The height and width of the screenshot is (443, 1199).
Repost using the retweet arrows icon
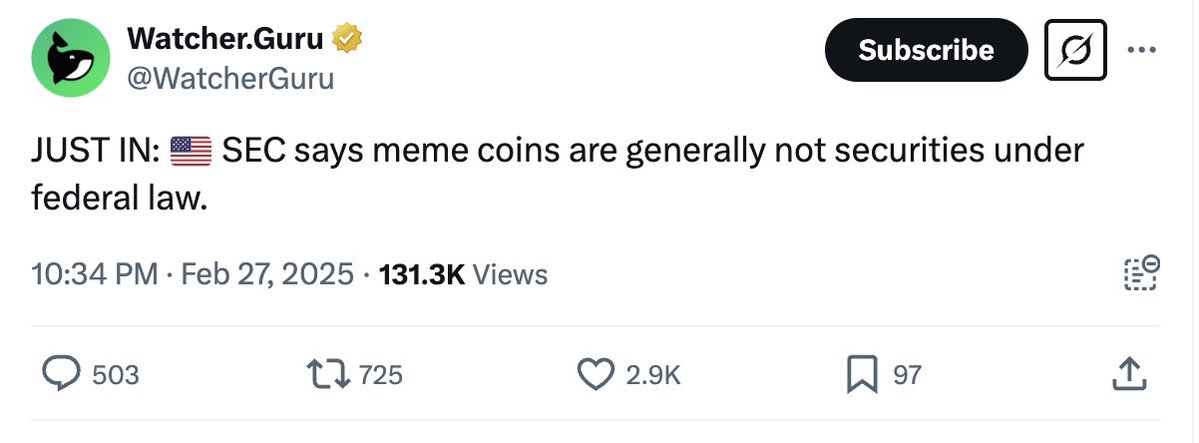click(328, 375)
